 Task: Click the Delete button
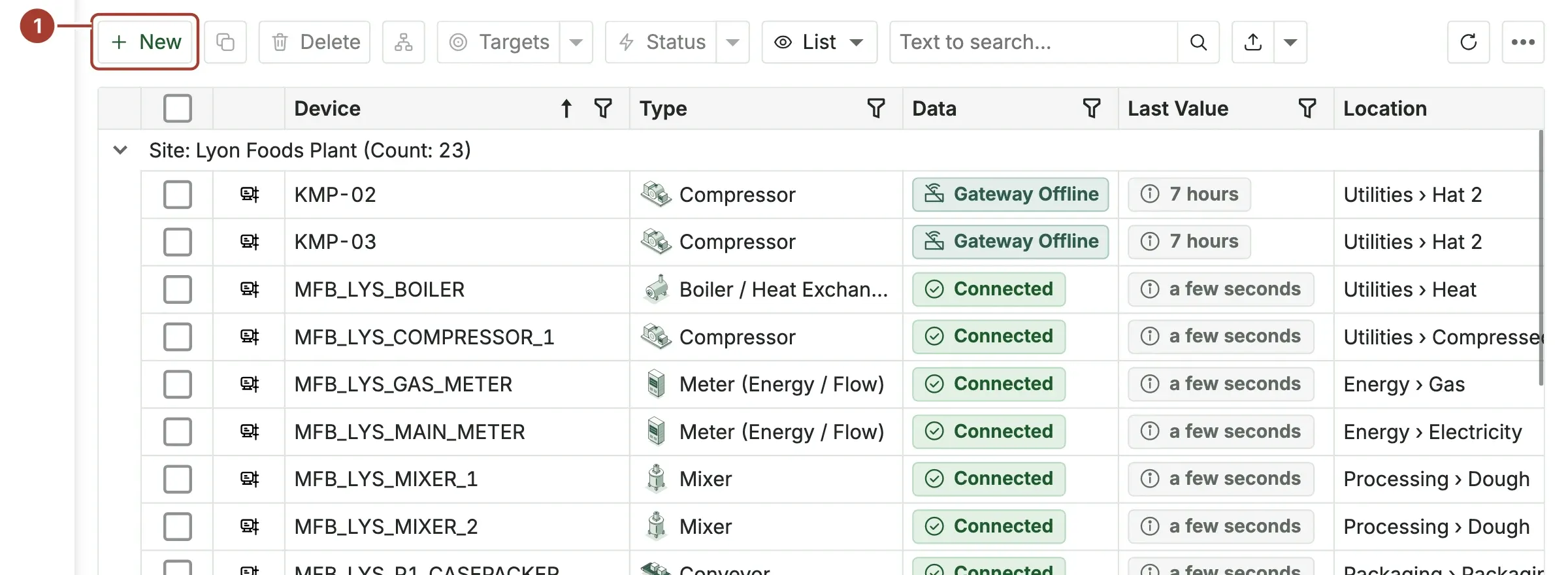pyautogui.click(x=315, y=42)
